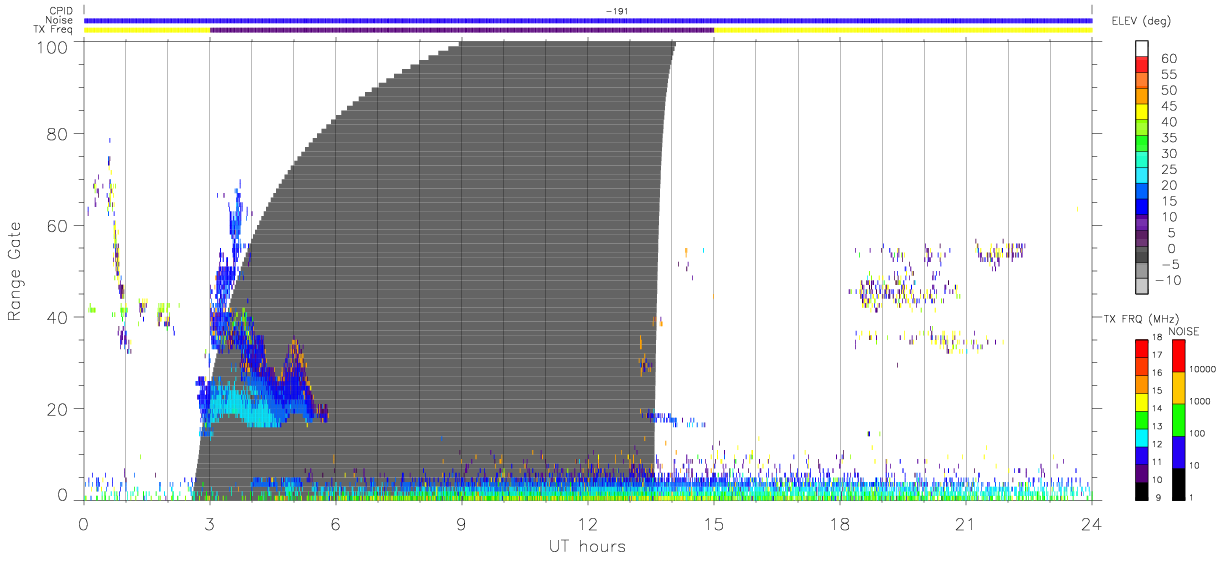This screenshot has width=1228, height=567.
Task: Pick the red top NOISE legend segment
Action: coord(1179,355)
